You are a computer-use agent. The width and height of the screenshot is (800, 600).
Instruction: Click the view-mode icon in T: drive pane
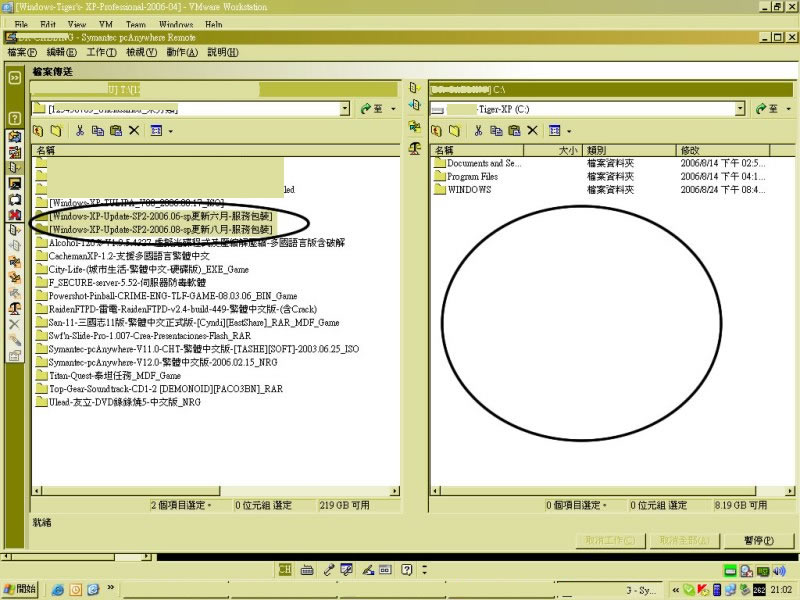point(157,131)
